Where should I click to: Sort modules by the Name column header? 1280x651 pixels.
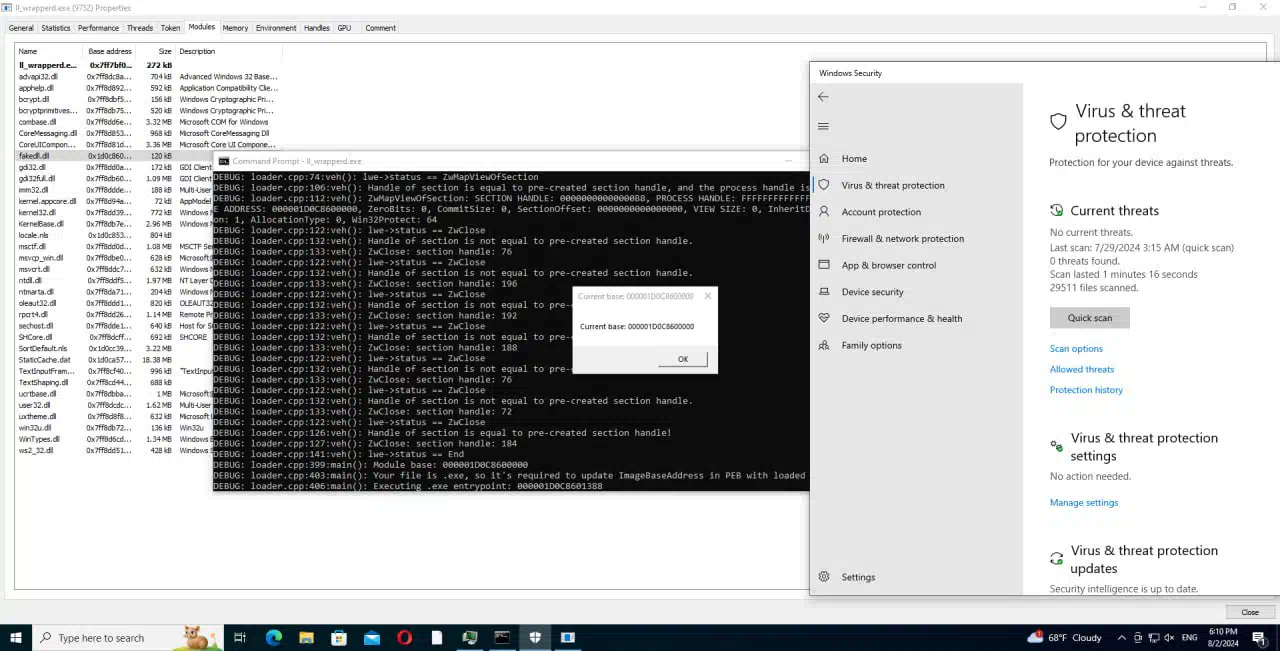(48, 51)
